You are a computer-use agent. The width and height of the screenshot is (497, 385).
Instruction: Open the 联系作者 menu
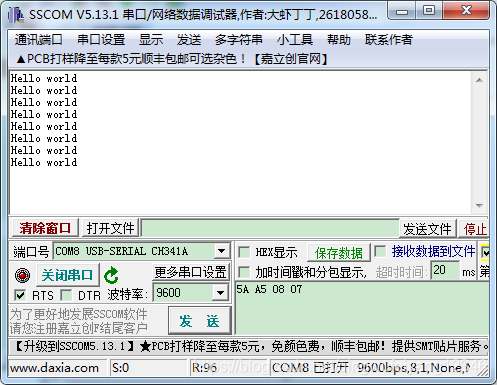[x=389, y=40]
